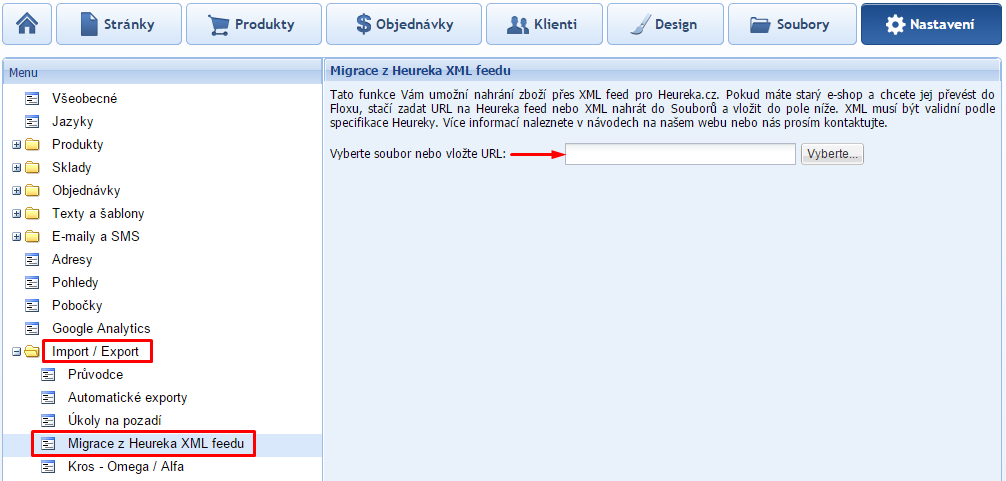Expand the Texty a šablony node
1006x481 pixels.
pos(17,214)
